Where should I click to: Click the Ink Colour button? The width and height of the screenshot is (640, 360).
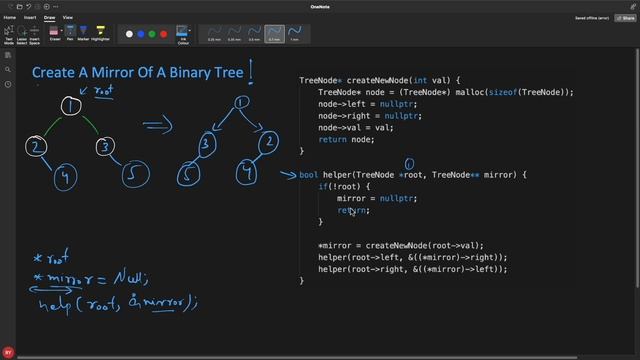click(x=182, y=35)
